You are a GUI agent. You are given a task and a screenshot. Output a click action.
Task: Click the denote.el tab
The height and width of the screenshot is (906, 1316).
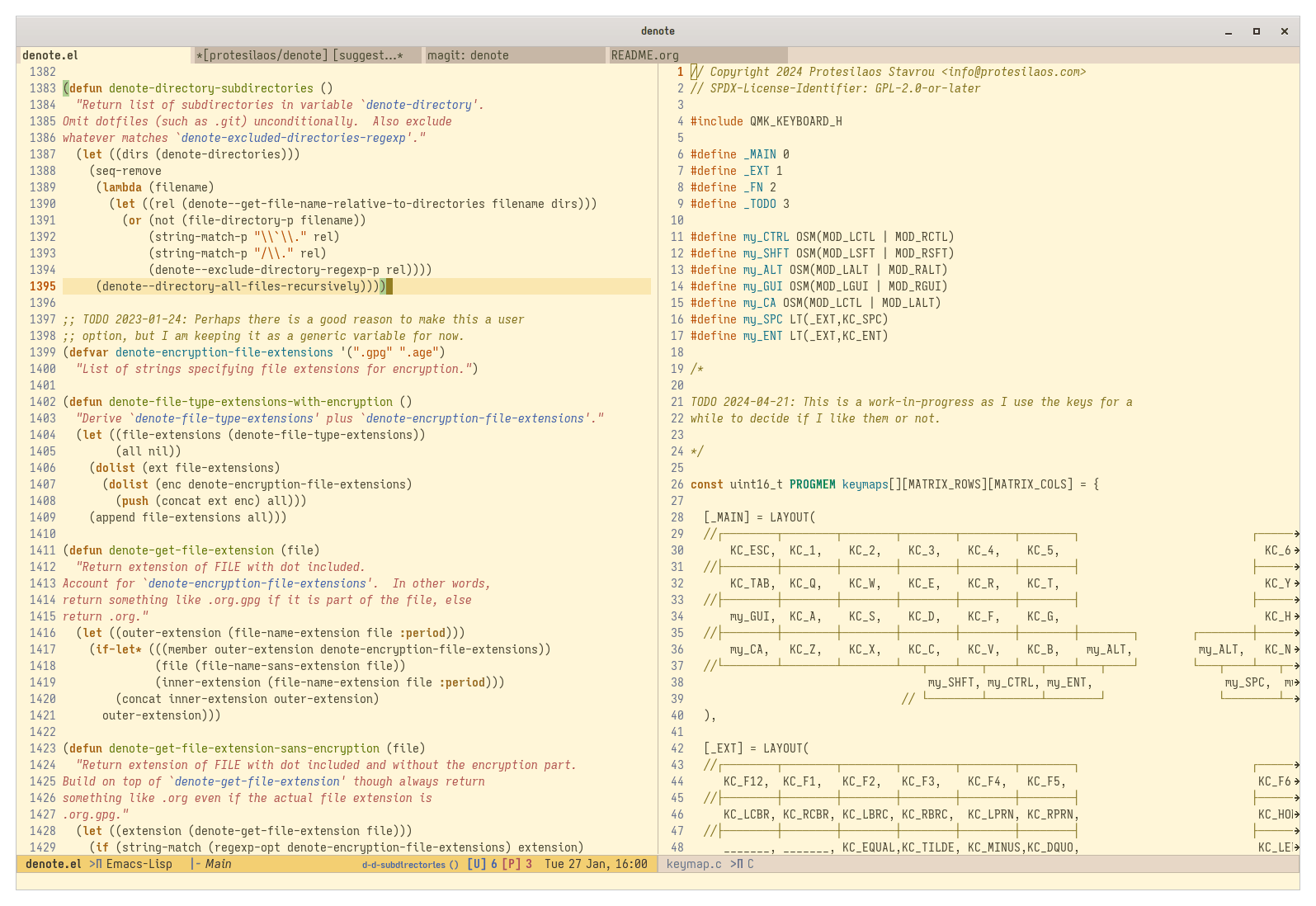click(50, 55)
